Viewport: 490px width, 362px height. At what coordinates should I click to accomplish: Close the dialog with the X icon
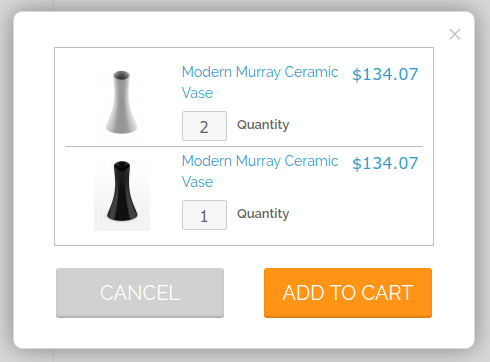tap(455, 34)
